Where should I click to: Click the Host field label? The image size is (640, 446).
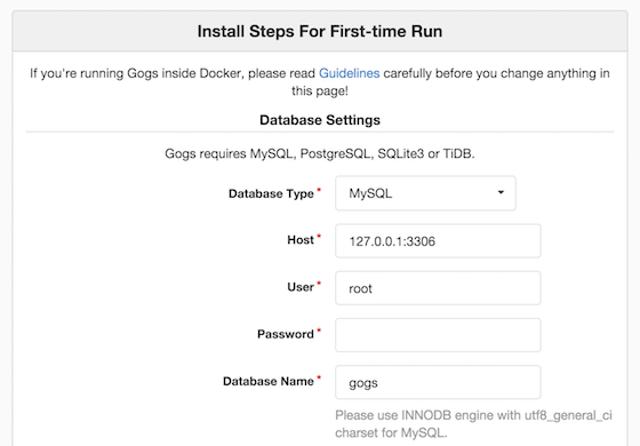click(299, 241)
